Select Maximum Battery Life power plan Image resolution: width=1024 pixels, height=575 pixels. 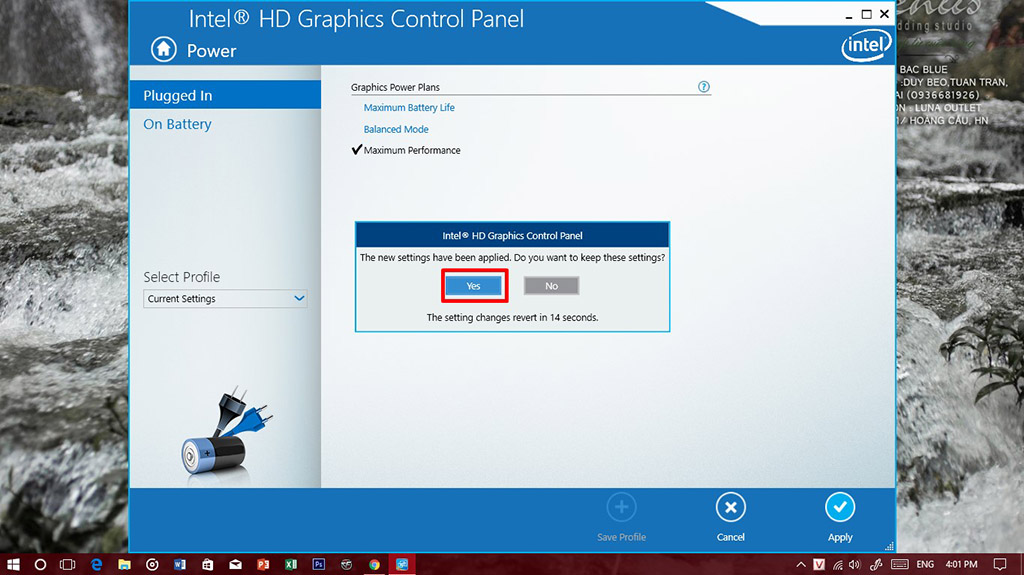pos(409,108)
